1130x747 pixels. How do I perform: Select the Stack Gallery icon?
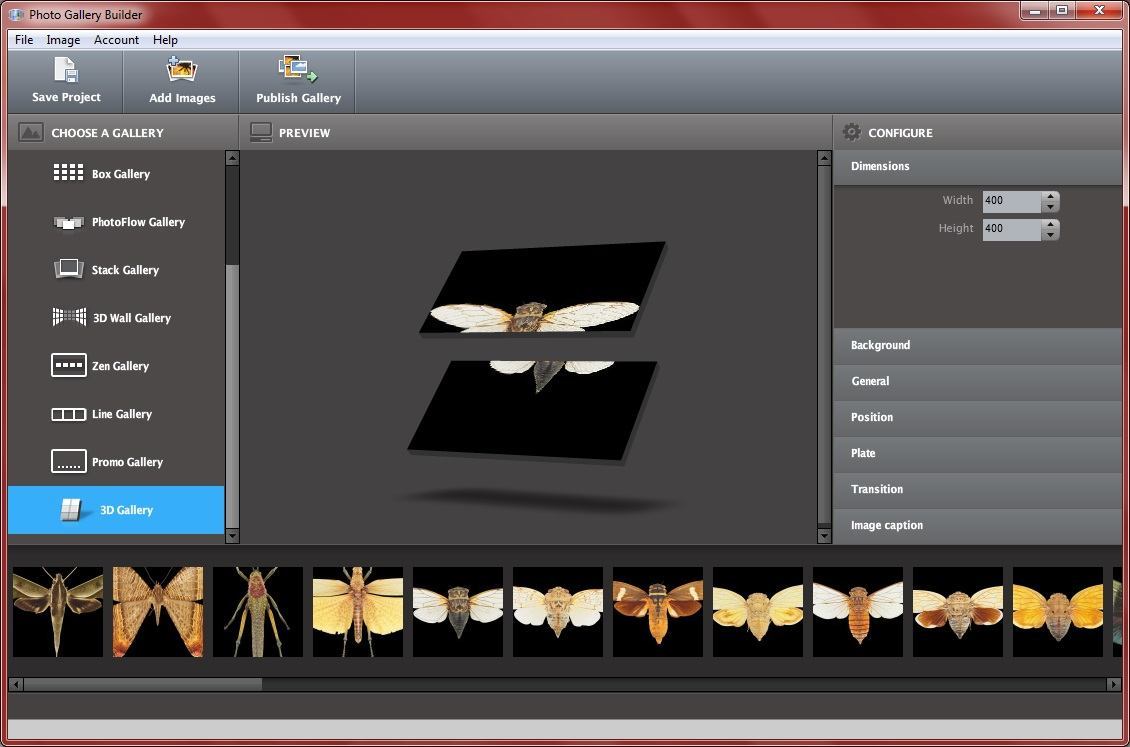[68, 268]
